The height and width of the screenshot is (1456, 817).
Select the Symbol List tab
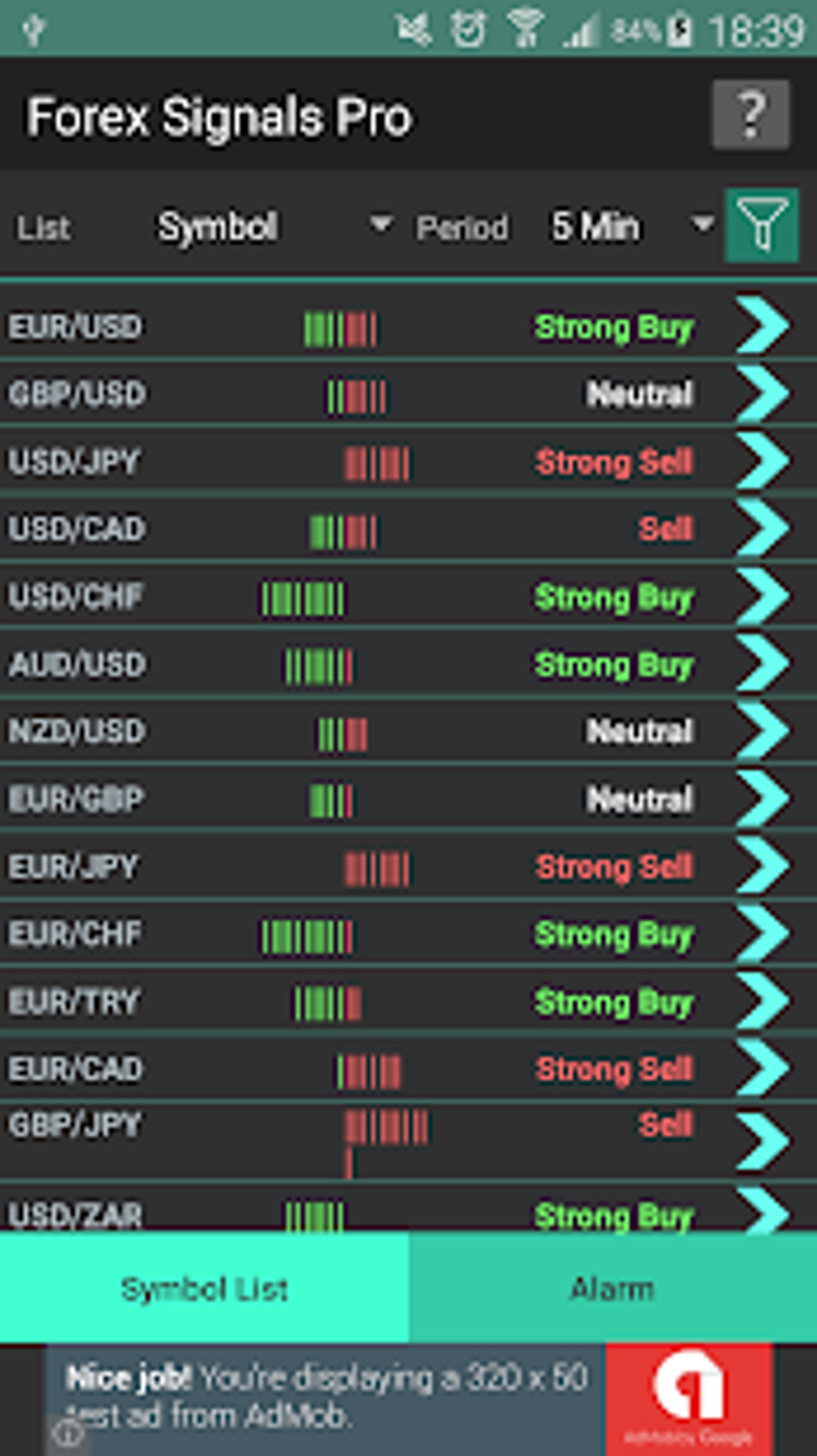pos(204,1289)
